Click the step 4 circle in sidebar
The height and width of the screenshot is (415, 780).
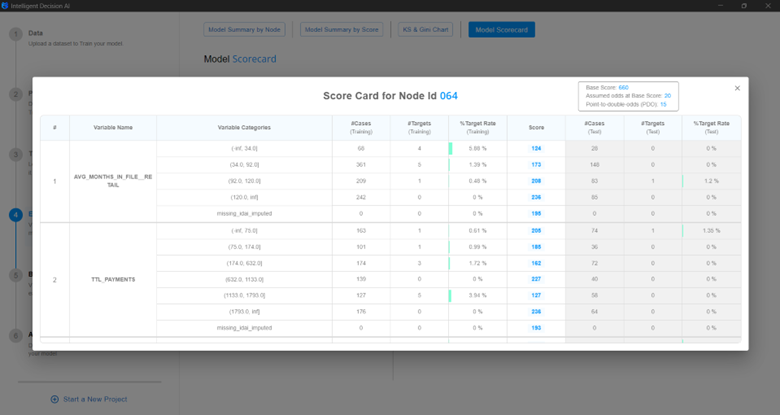pos(16,215)
